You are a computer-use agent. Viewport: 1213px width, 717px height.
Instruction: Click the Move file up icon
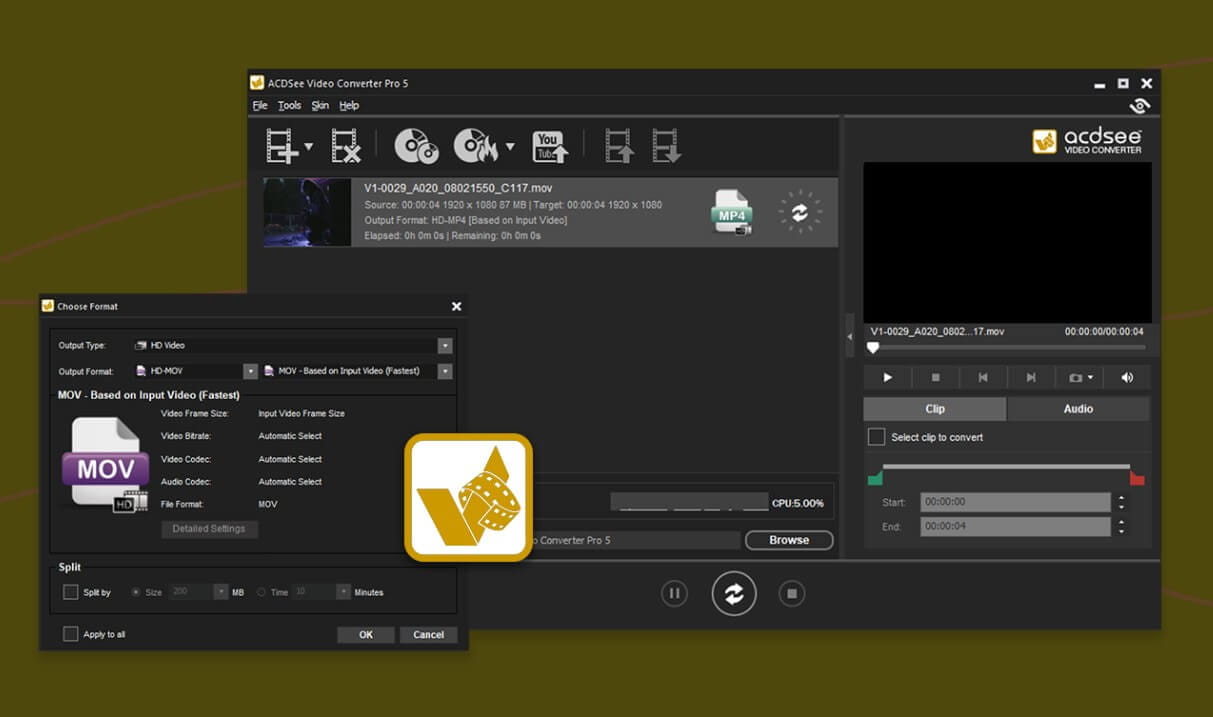[619, 146]
